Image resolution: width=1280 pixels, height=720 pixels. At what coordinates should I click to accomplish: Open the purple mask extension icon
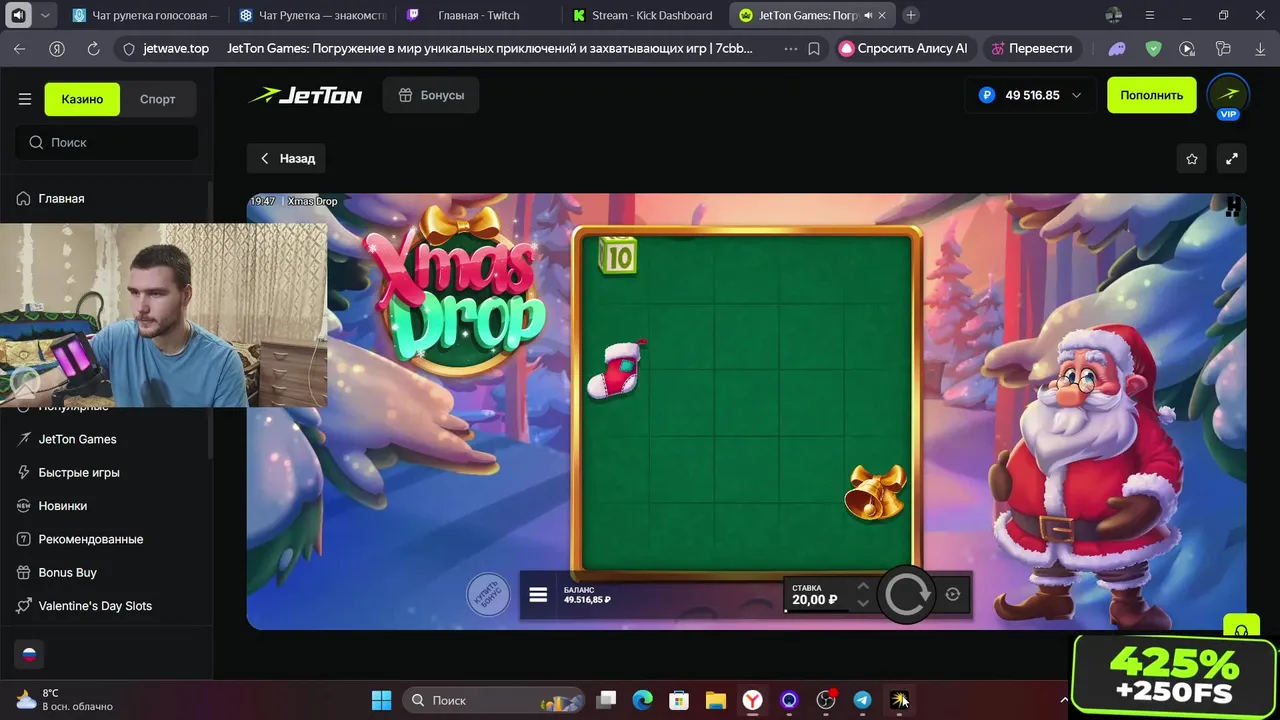point(1117,48)
